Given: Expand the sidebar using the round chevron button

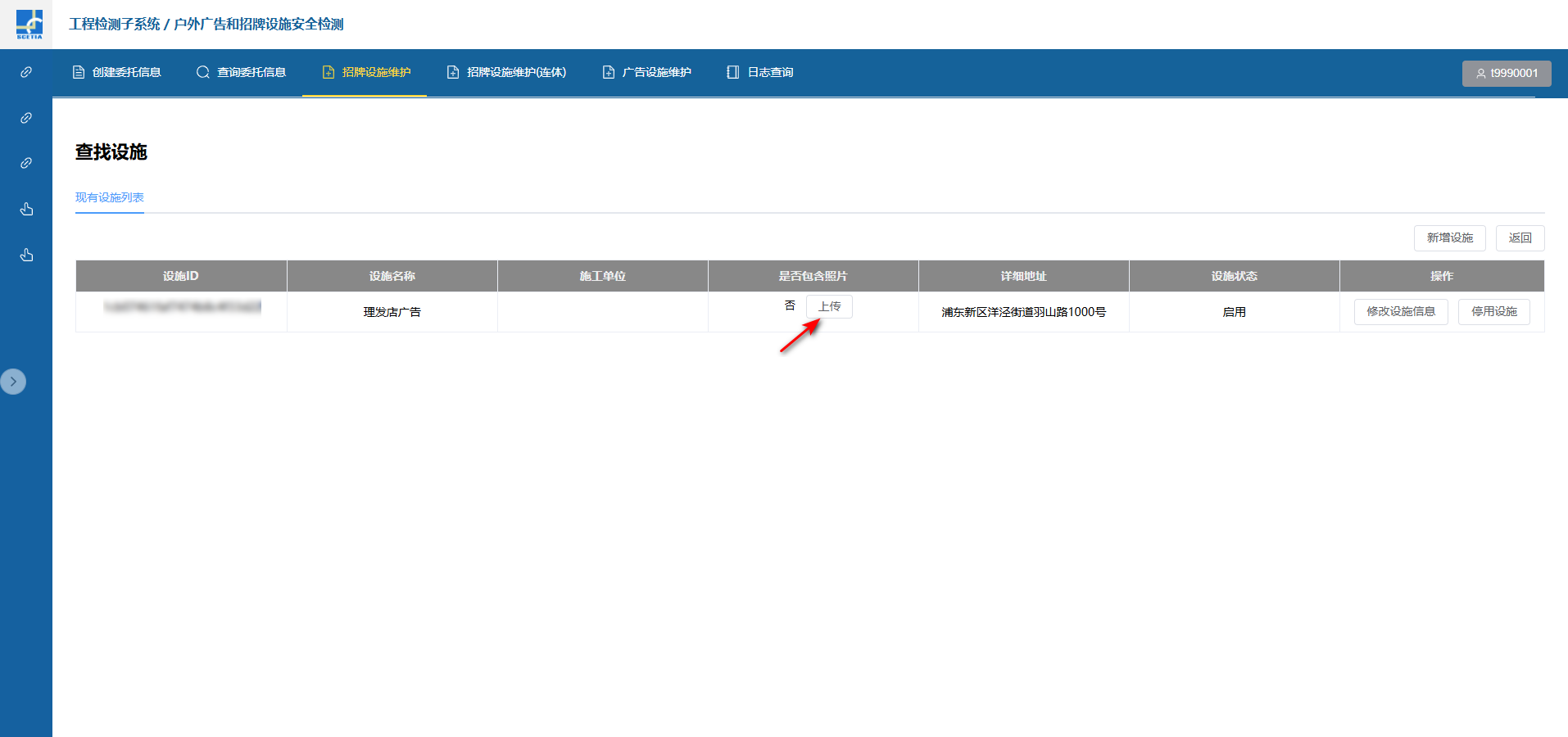Looking at the screenshot, I should point(13,382).
